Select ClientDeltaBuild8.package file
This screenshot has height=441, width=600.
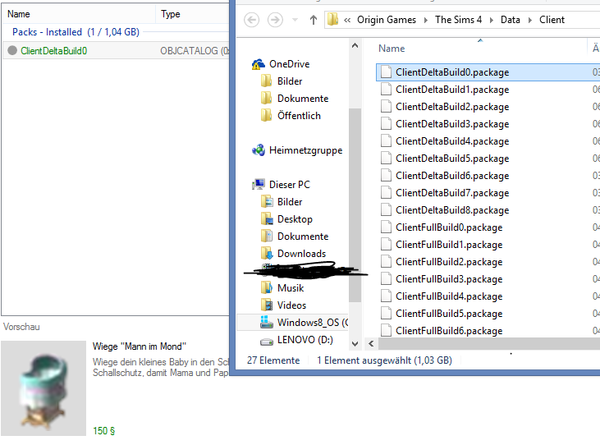point(452,210)
